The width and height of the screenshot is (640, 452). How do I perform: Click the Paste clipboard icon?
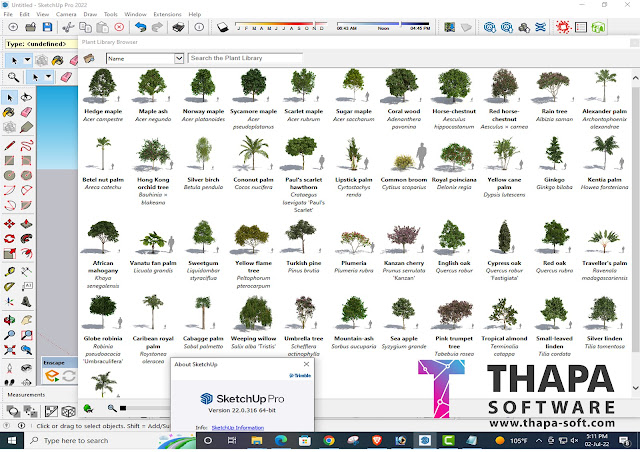tap(102, 27)
